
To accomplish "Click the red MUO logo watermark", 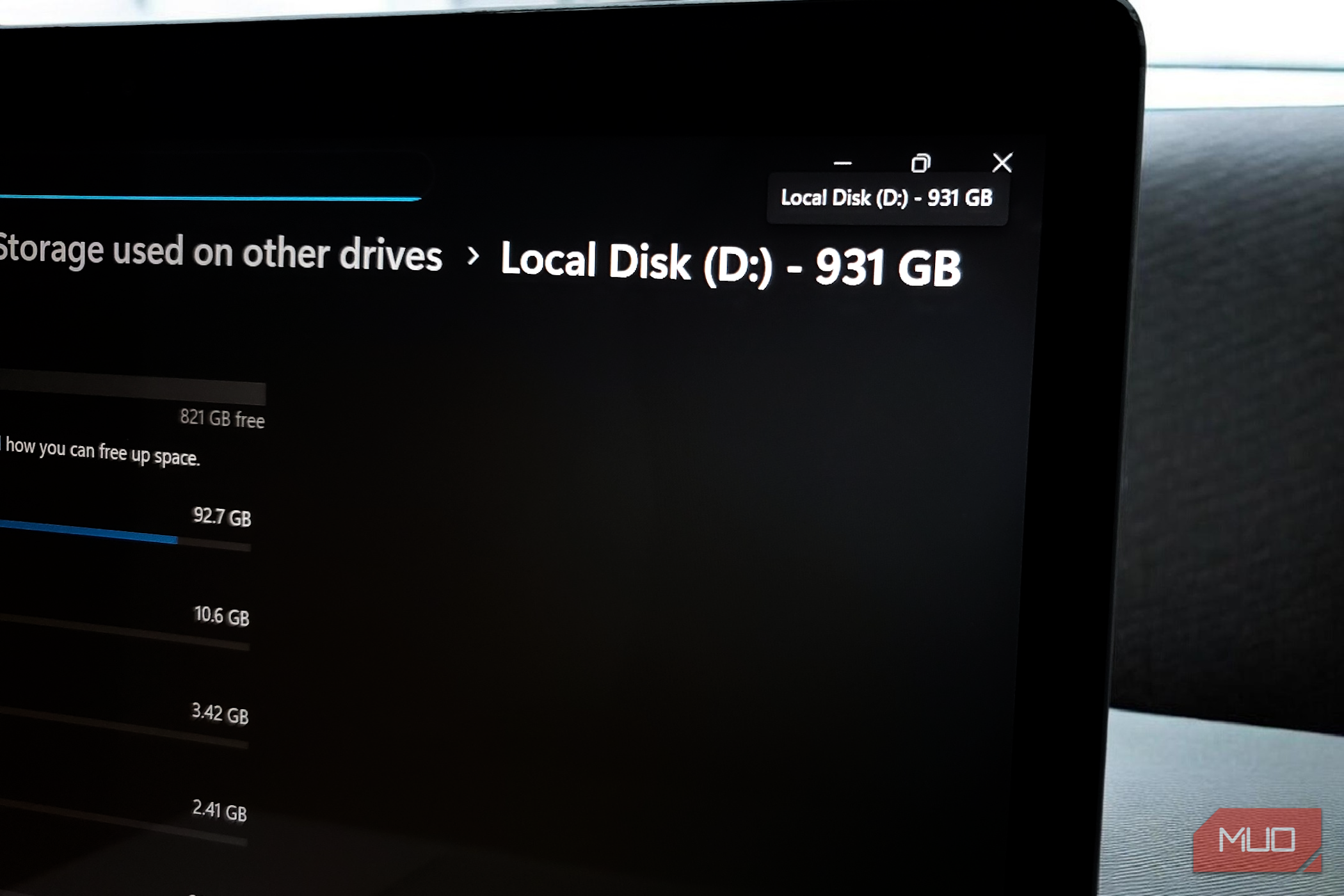I will pyautogui.click(x=1258, y=840).
